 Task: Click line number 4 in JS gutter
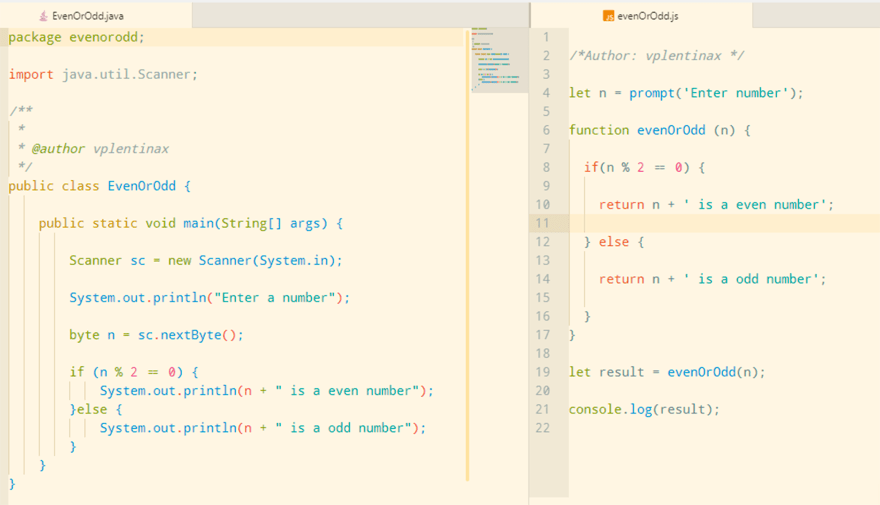pos(546,93)
